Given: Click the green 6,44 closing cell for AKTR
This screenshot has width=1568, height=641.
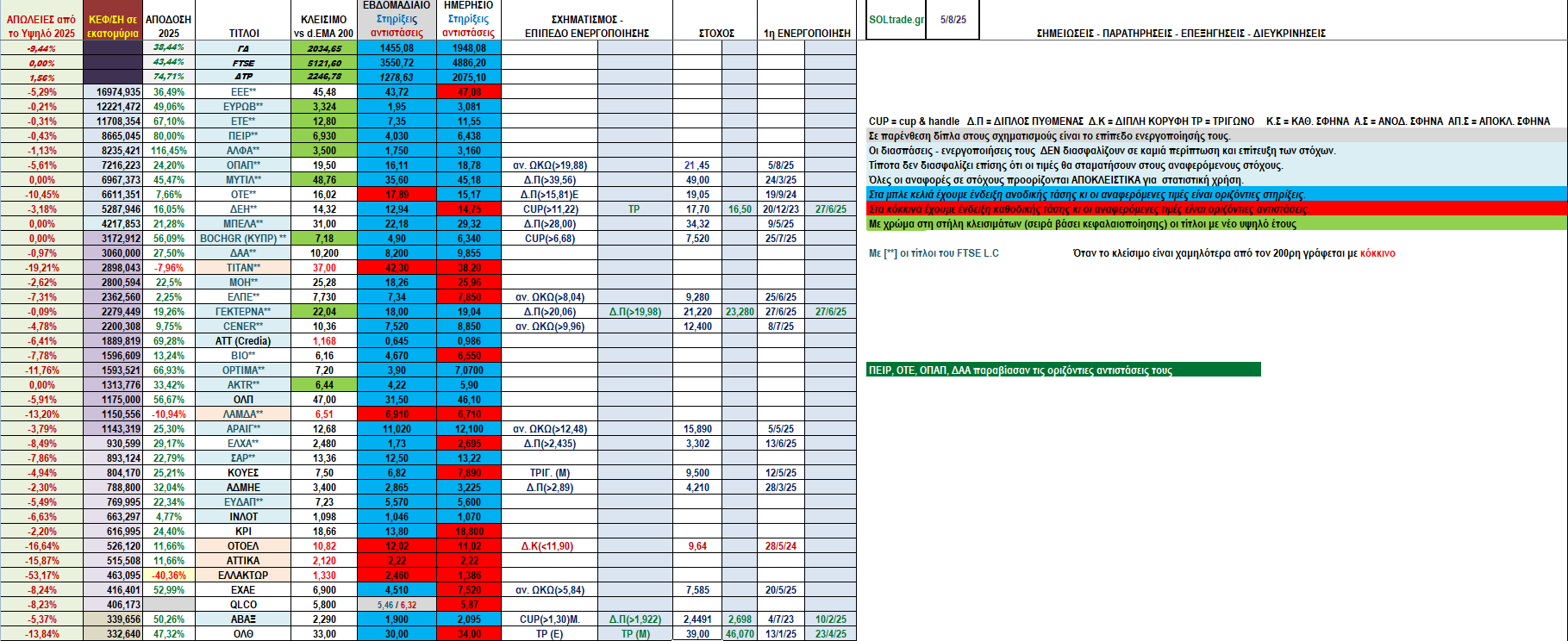Looking at the screenshot, I should coord(324,385).
